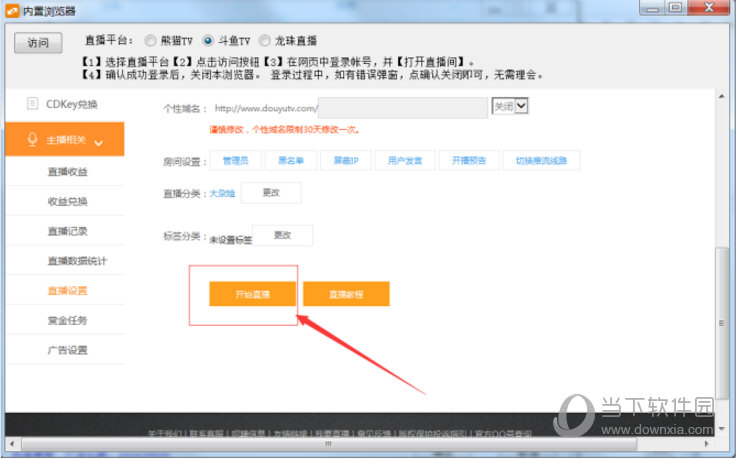Open the 关闭 dropdown next to domain field
The height and width of the screenshot is (459, 738).
click(x=510, y=106)
